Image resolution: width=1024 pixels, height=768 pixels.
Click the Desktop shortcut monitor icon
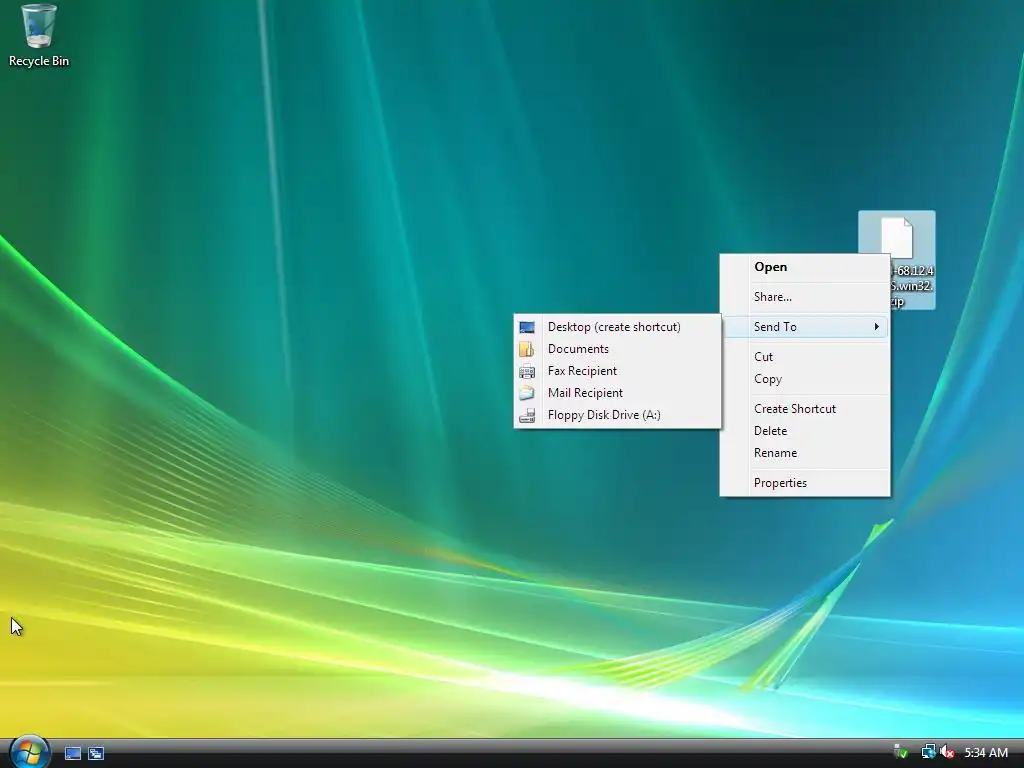527,327
